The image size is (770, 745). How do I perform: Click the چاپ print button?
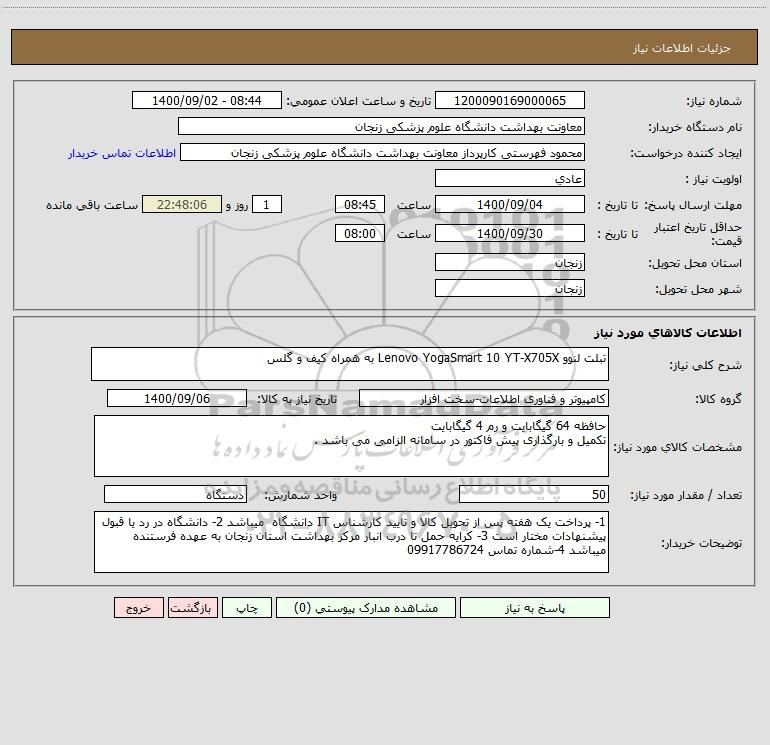click(x=247, y=608)
